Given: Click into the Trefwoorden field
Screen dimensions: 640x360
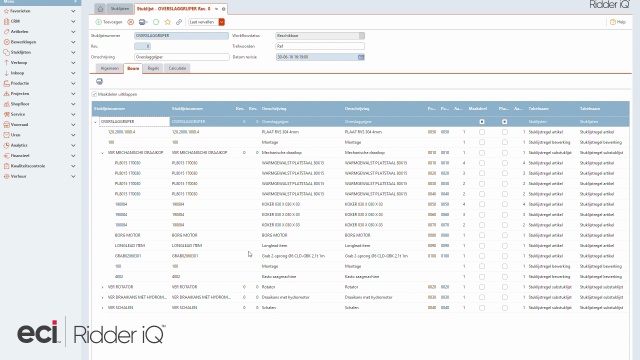Looking at the screenshot, I should 320,47.
